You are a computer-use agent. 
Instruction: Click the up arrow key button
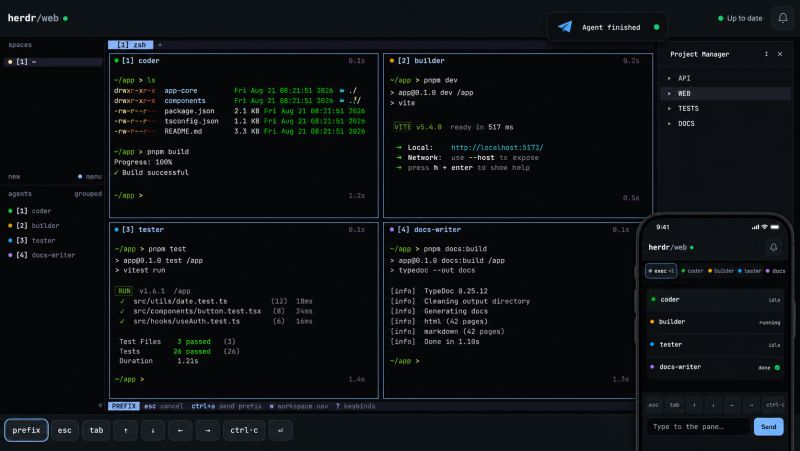pos(126,431)
